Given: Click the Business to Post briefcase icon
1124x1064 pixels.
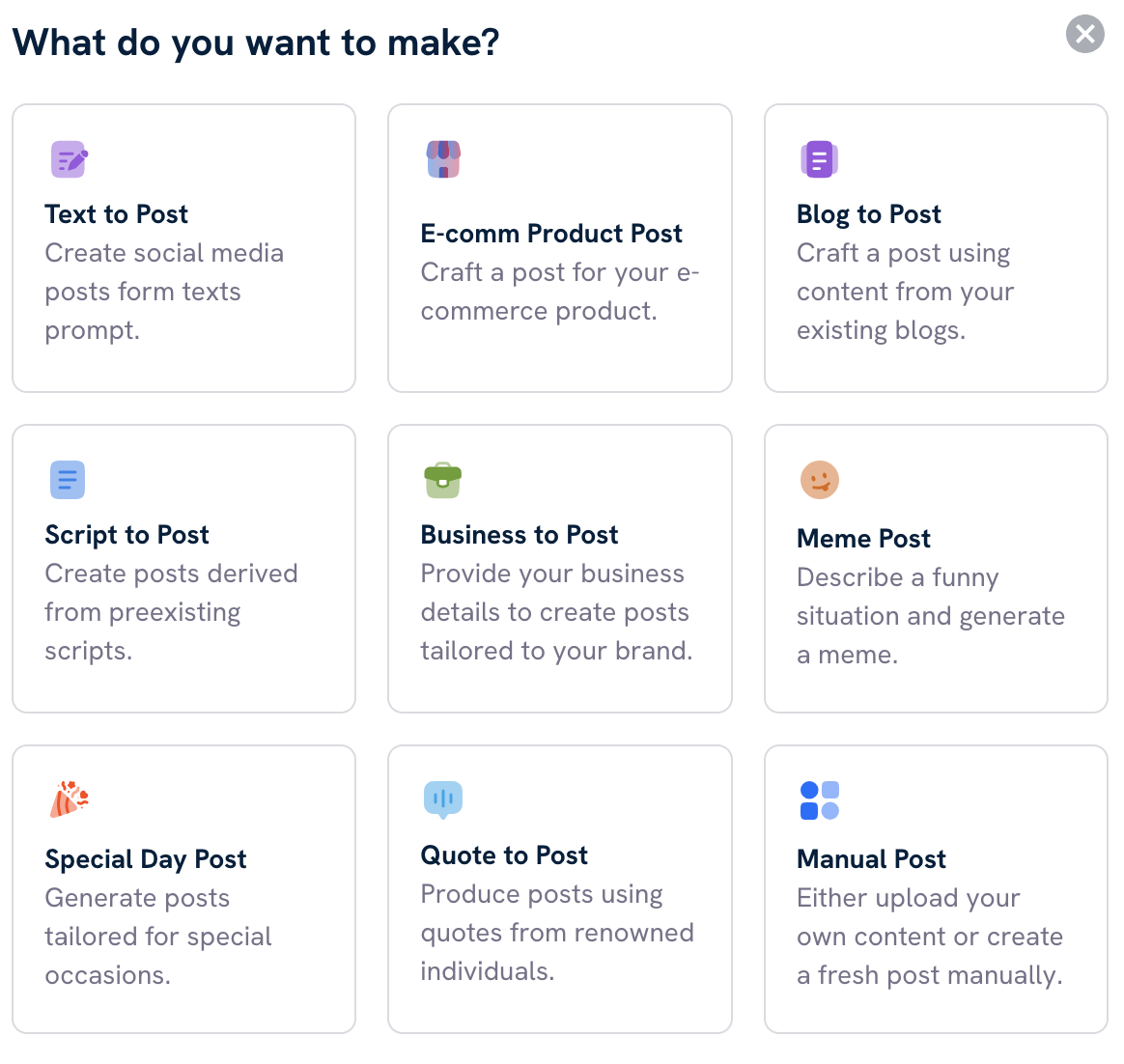Looking at the screenshot, I should (442, 480).
